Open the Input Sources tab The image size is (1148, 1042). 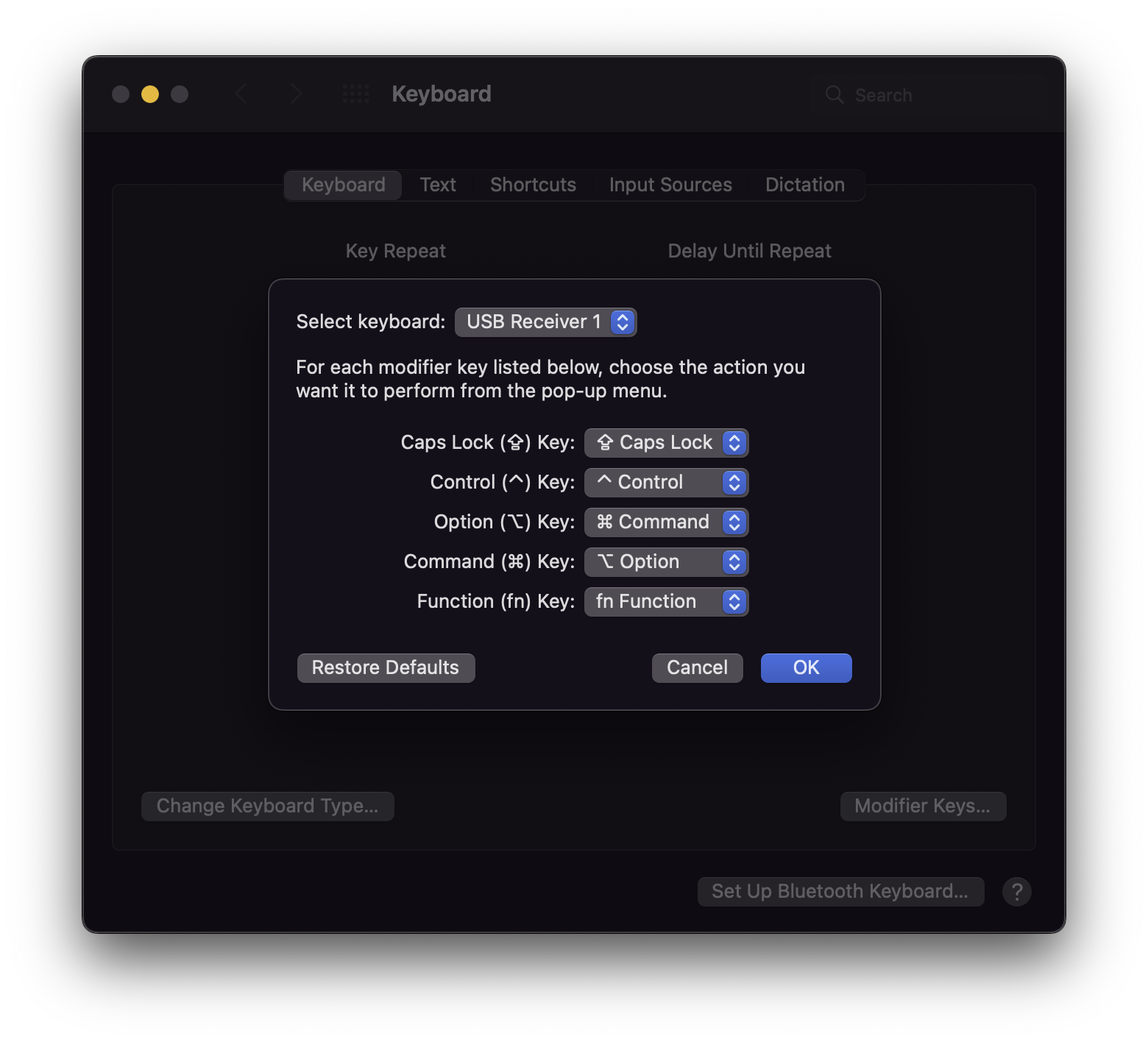(x=670, y=185)
